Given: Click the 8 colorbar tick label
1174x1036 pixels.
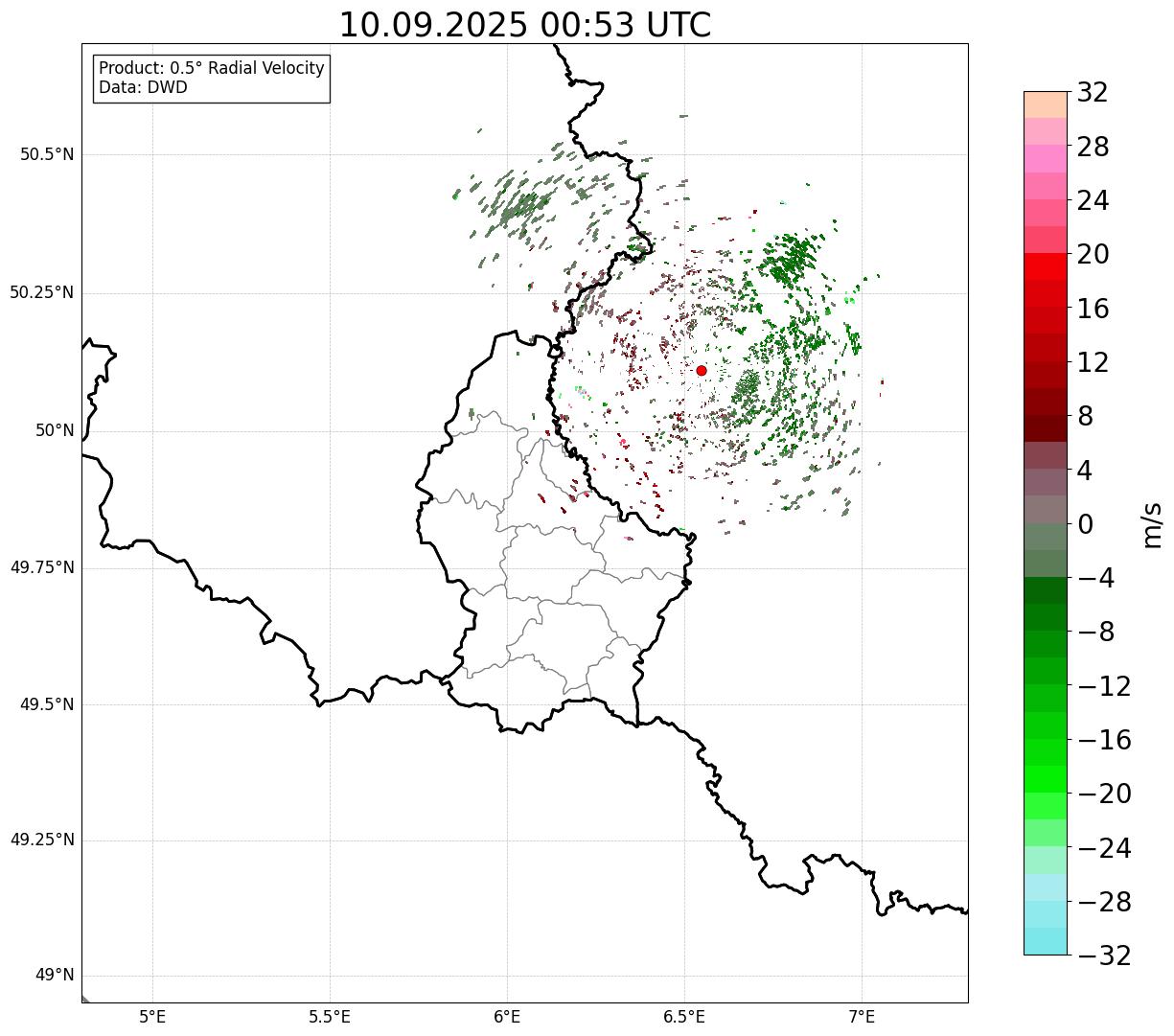Looking at the screenshot, I should tap(1085, 417).
